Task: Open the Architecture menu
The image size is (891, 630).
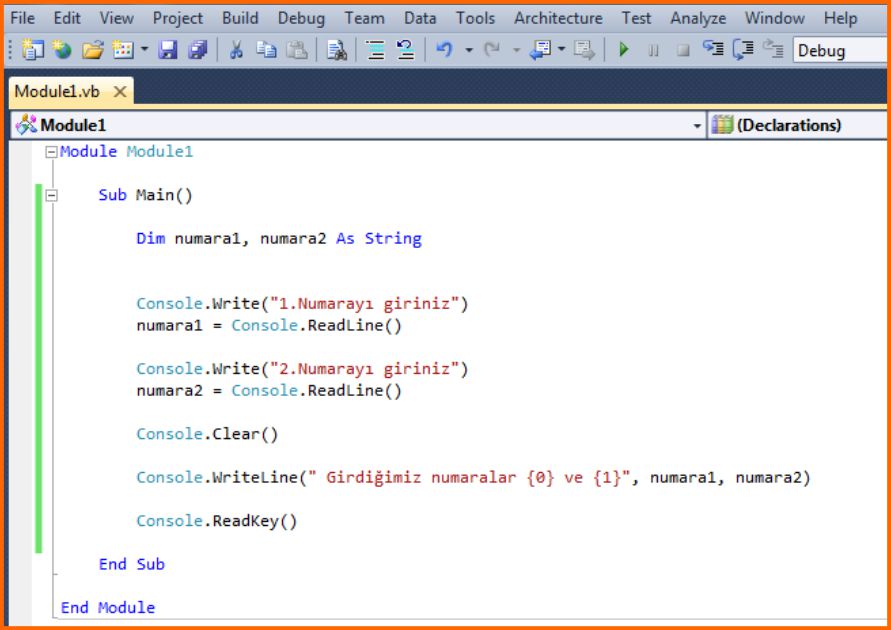Action: click(x=558, y=18)
